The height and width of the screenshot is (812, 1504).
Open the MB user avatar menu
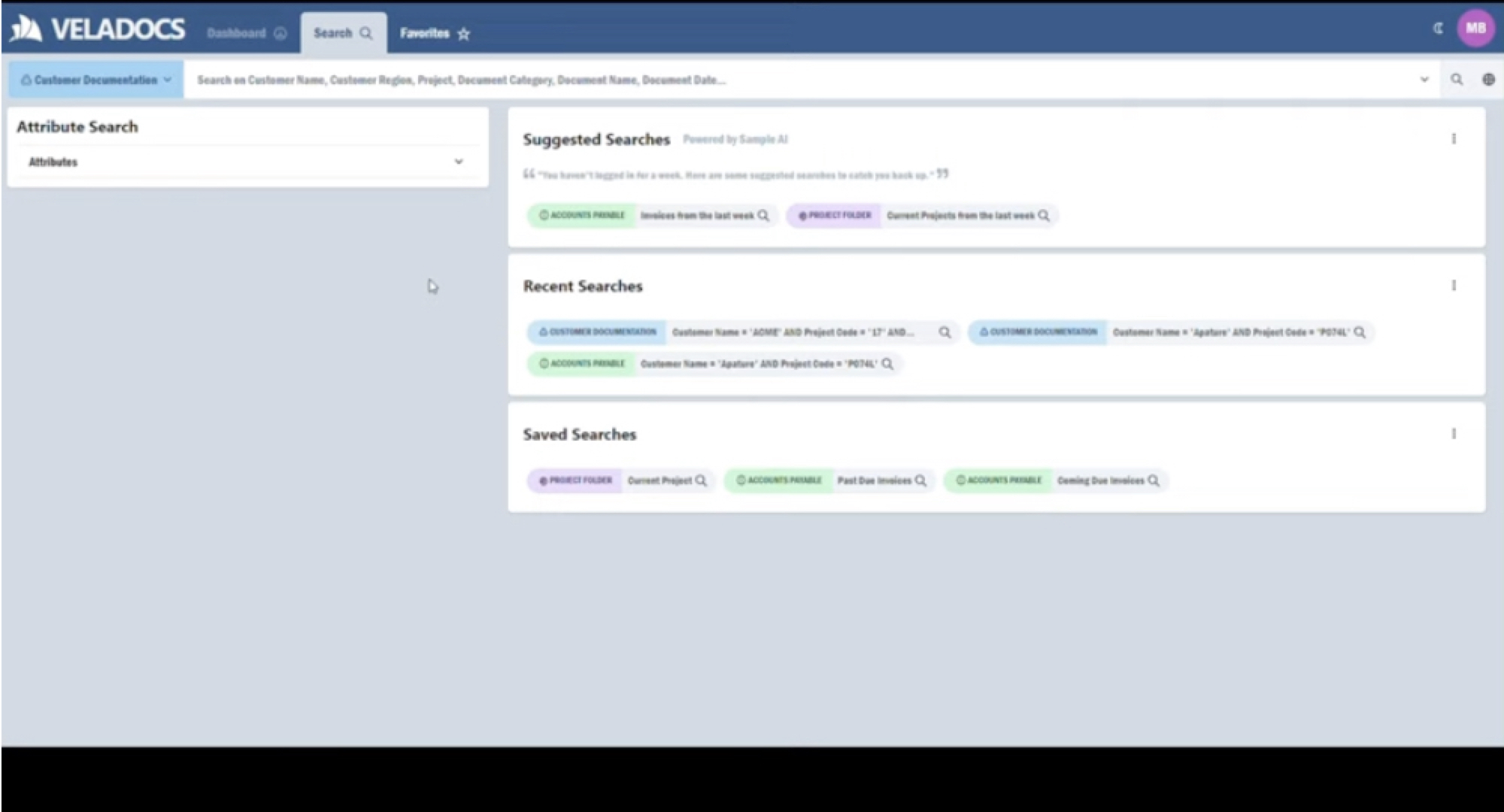click(x=1475, y=29)
